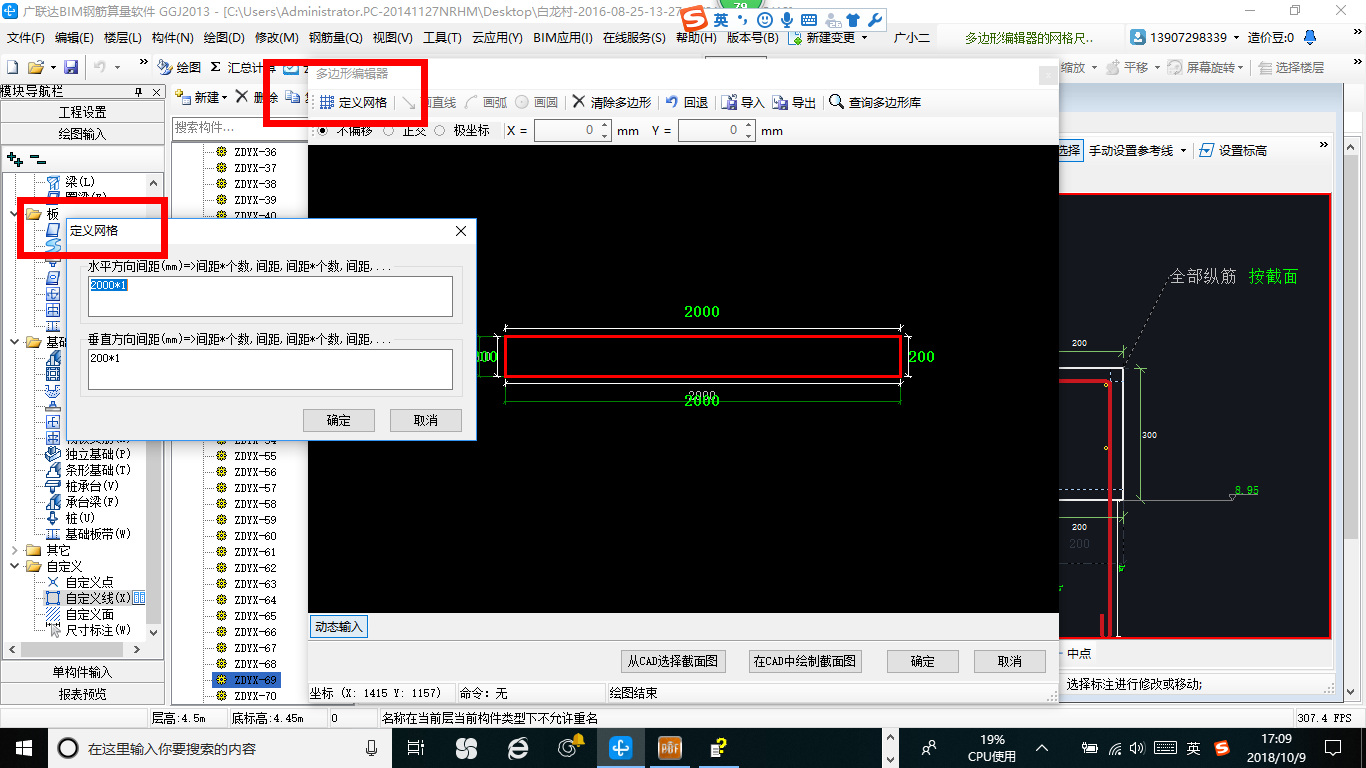This screenshot has height=768, width=1366.
Task: Select the 极坐标 radio button
Action: pyautogui.click(x=439, y=130)
